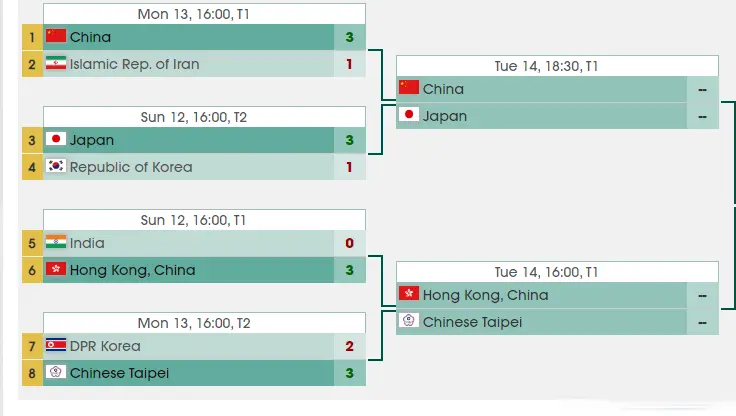Viewport: 736px width, 416px height.
Task: Click the seed number 5 badge
Action: tap(31, 243)
